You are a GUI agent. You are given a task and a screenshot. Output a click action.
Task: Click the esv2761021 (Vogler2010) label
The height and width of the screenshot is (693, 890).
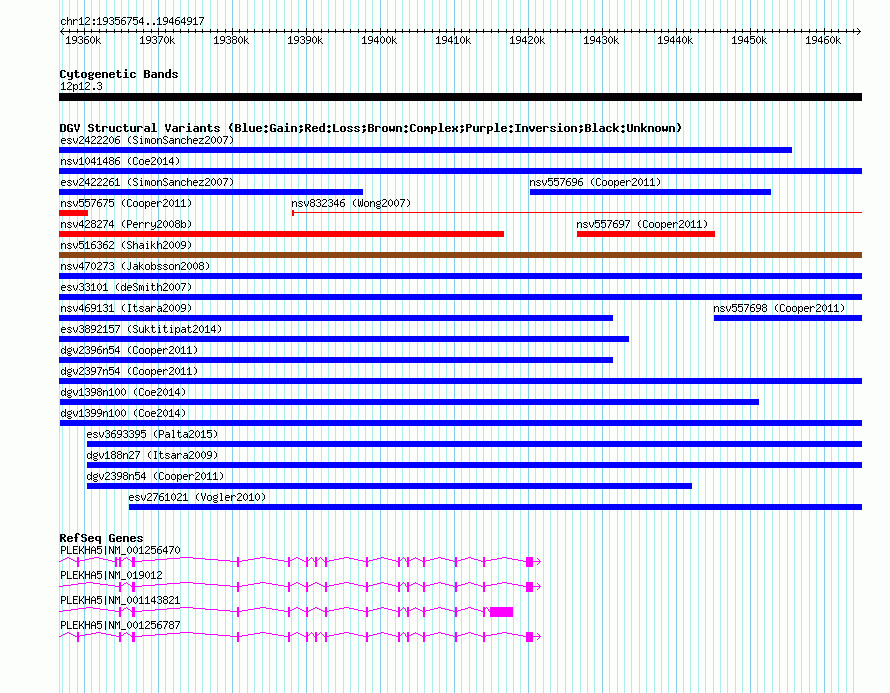pos(197,497)
